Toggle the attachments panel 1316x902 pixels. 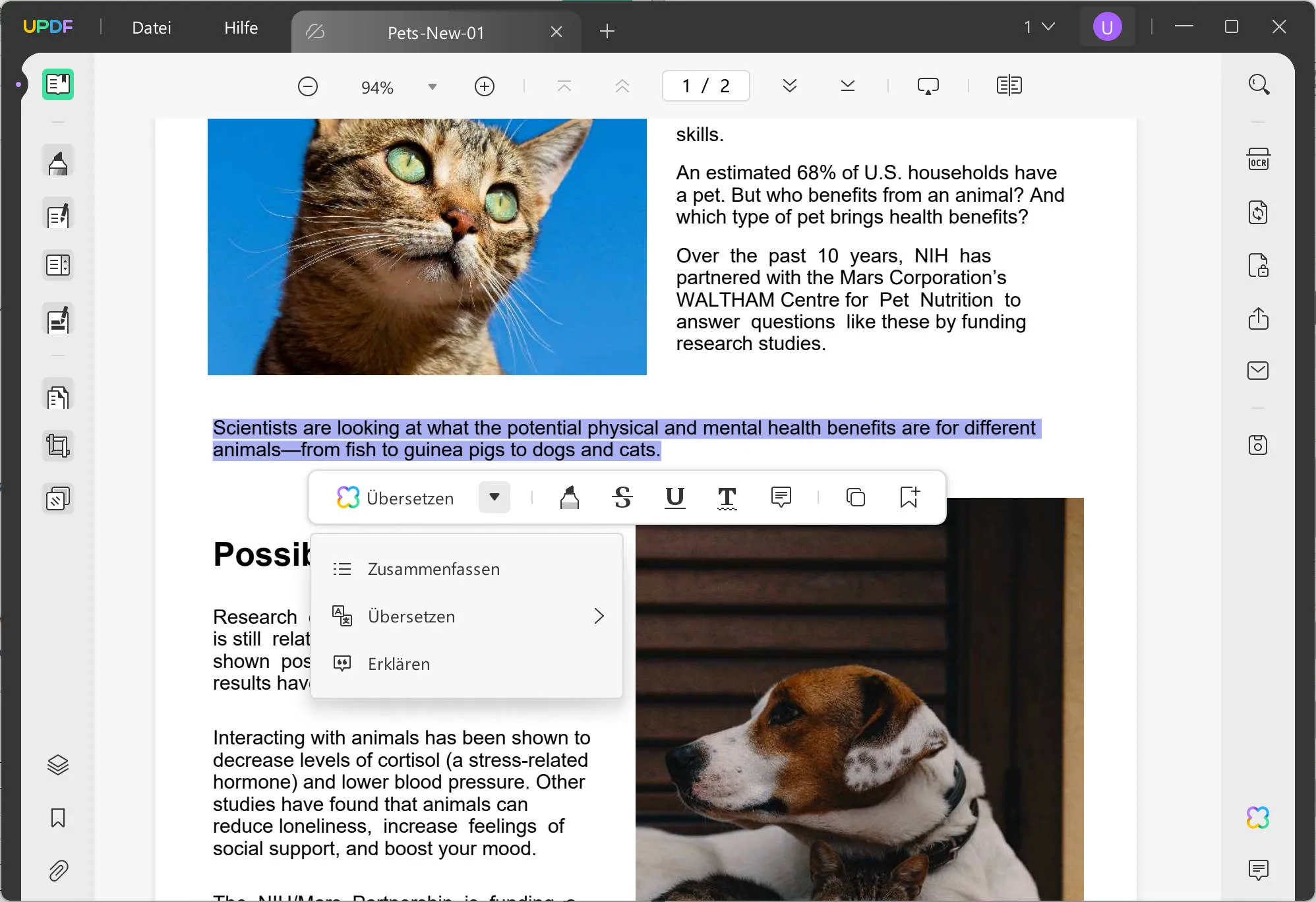[58, 870]
